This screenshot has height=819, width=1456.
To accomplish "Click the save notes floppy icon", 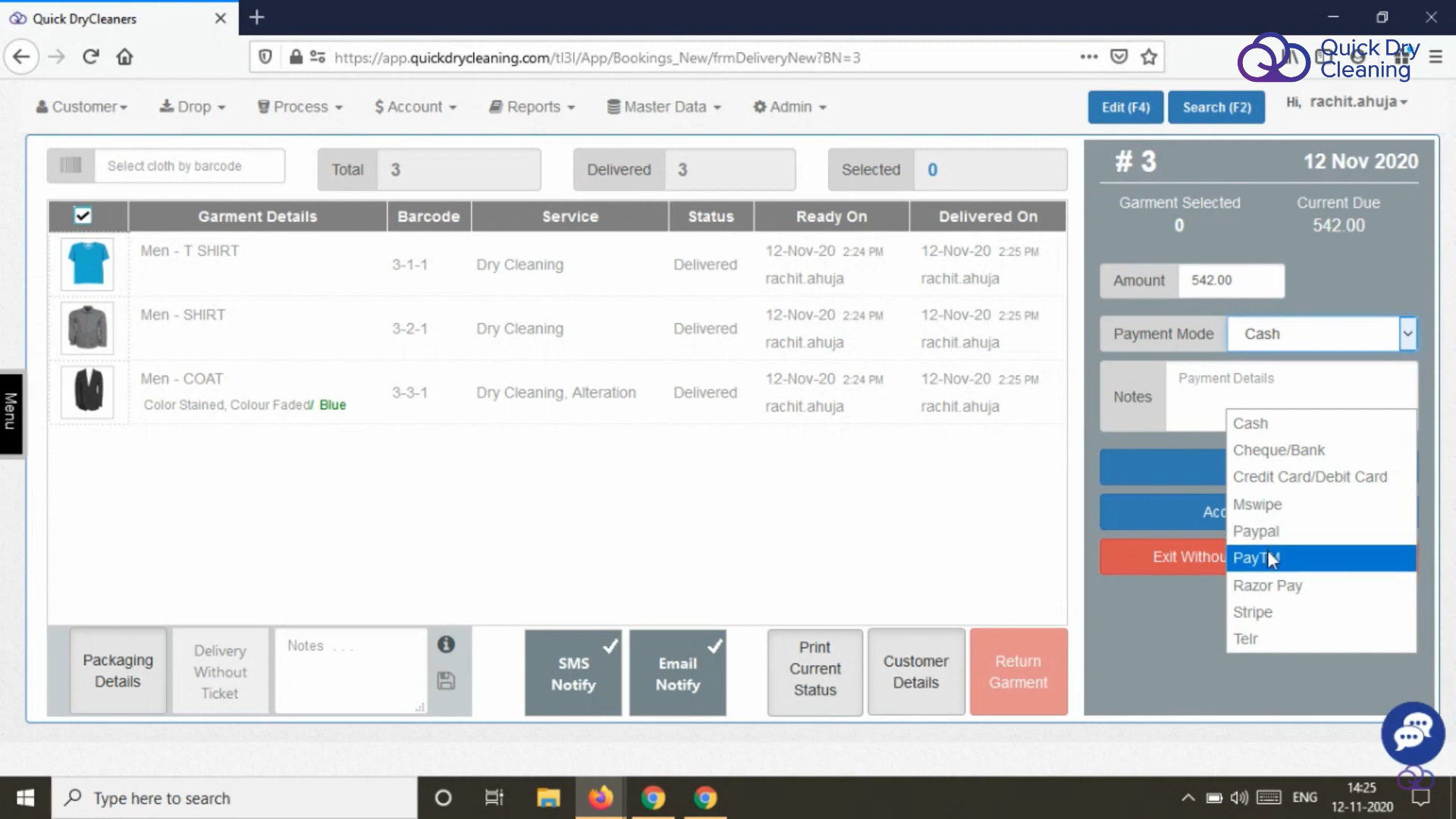I will coord(446,680).
